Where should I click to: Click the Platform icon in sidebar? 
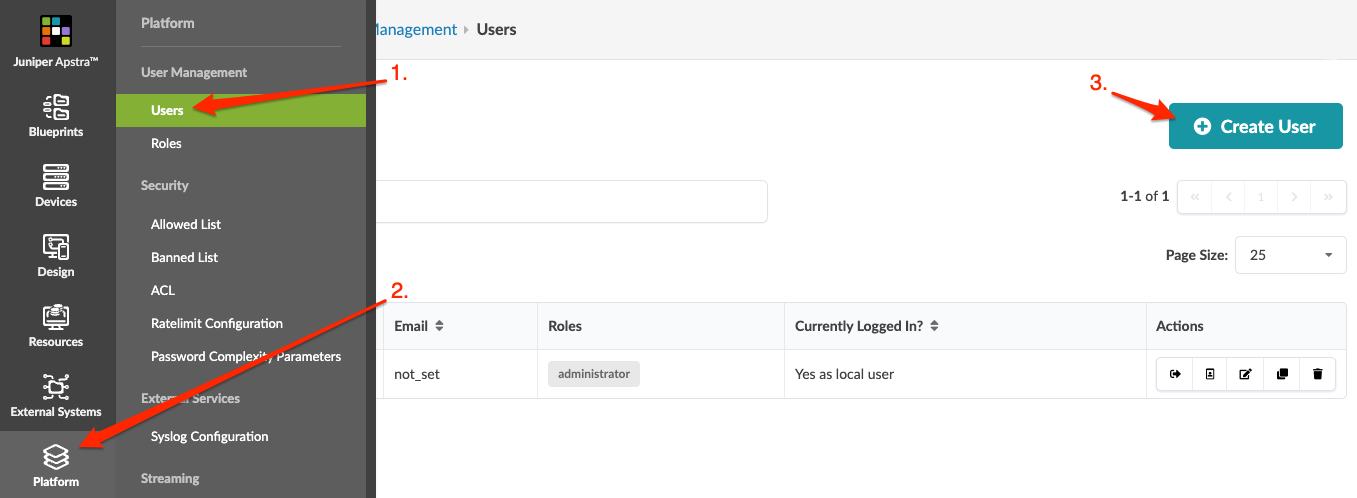(x=56, y=465)
